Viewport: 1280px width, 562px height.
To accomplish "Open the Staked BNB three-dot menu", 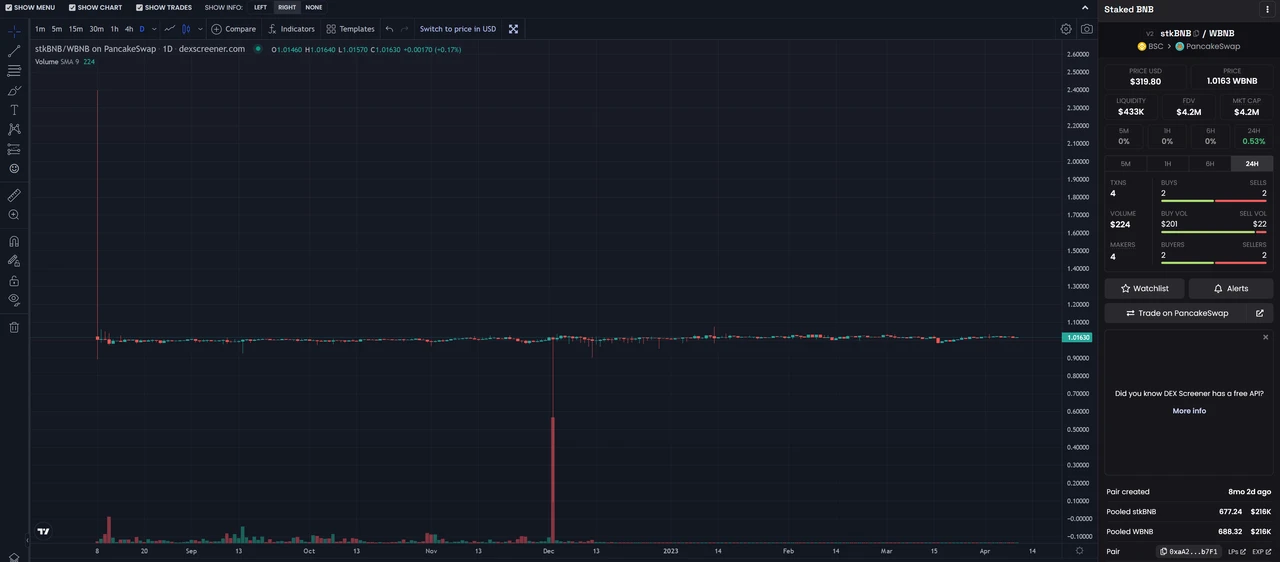I will pyautogui.click(x=1267, y=9).
